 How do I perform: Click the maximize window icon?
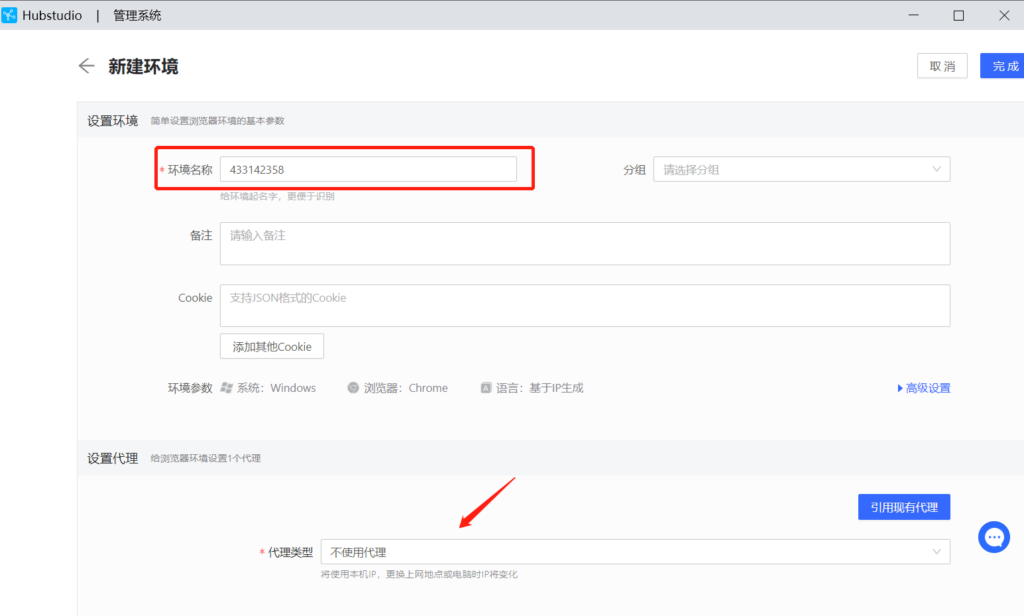[x=956, y=15]
